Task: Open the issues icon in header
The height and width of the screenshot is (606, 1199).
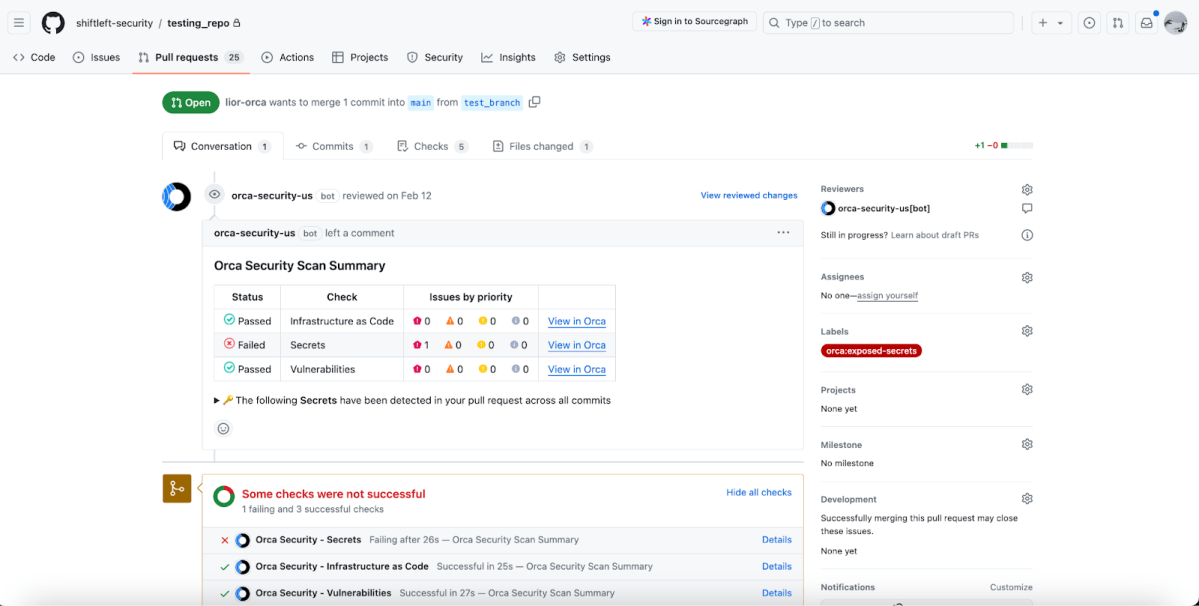Action: pyautogui.click(x=1089, y=23)
